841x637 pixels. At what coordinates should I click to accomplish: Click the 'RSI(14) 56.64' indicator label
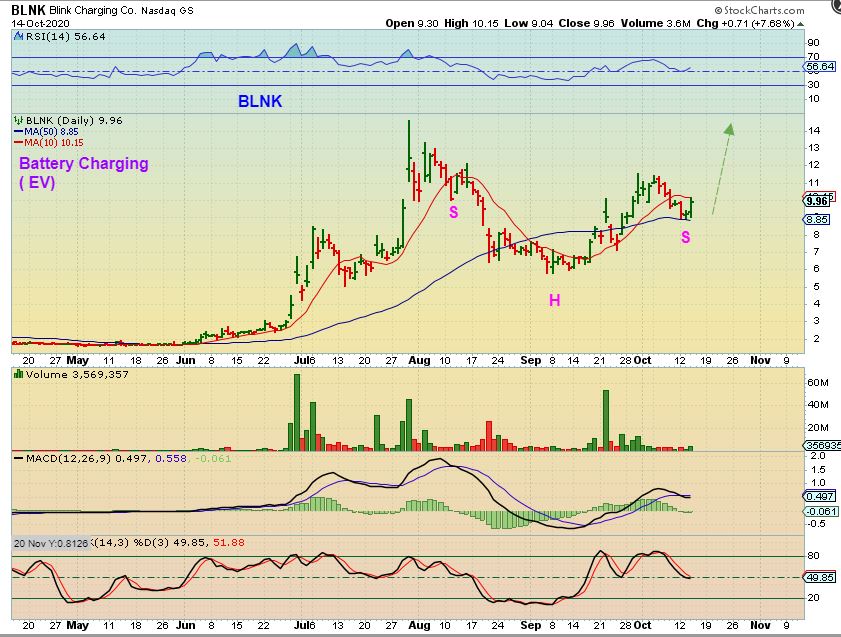click(65, 36)
